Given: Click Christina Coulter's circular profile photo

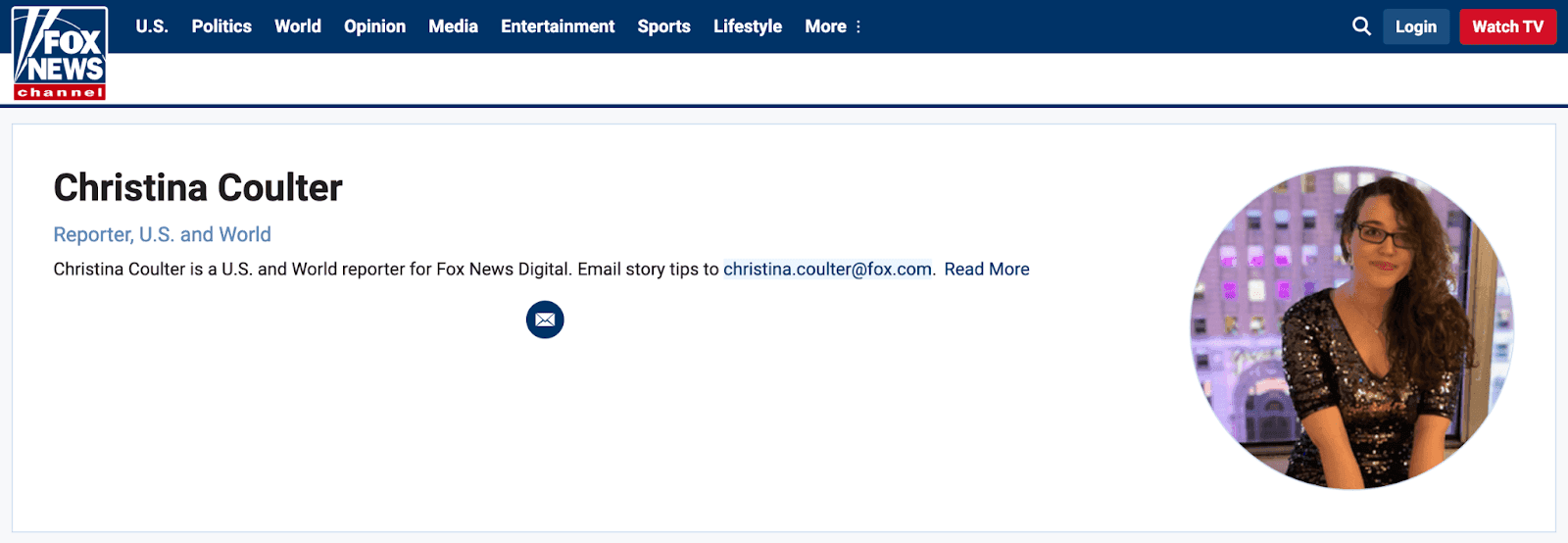Looking at the screenshot, I should (1351, 327).
